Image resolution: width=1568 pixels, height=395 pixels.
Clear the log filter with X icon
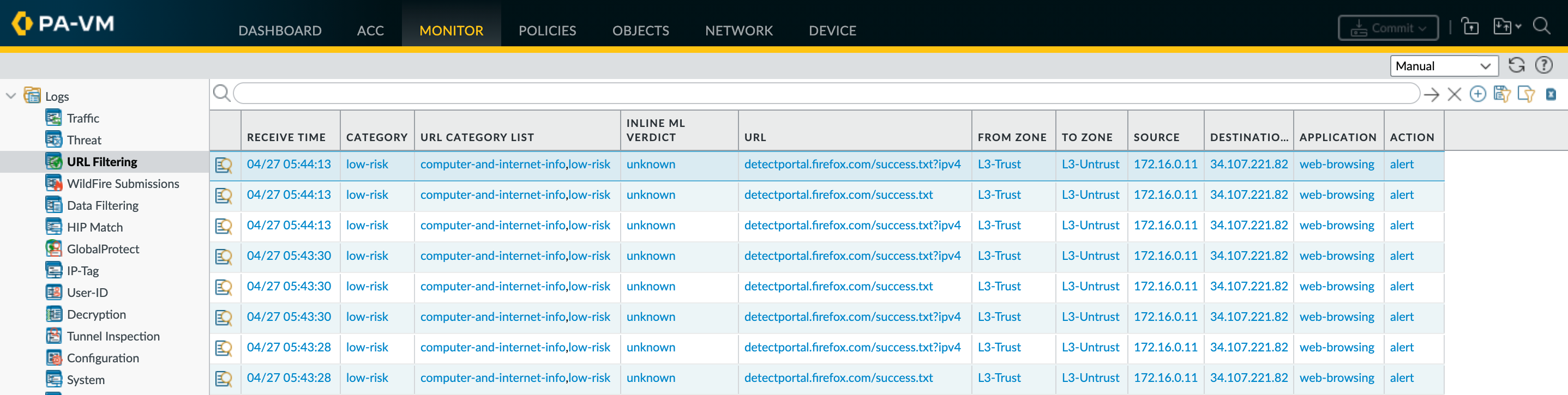pos(1454,94)
